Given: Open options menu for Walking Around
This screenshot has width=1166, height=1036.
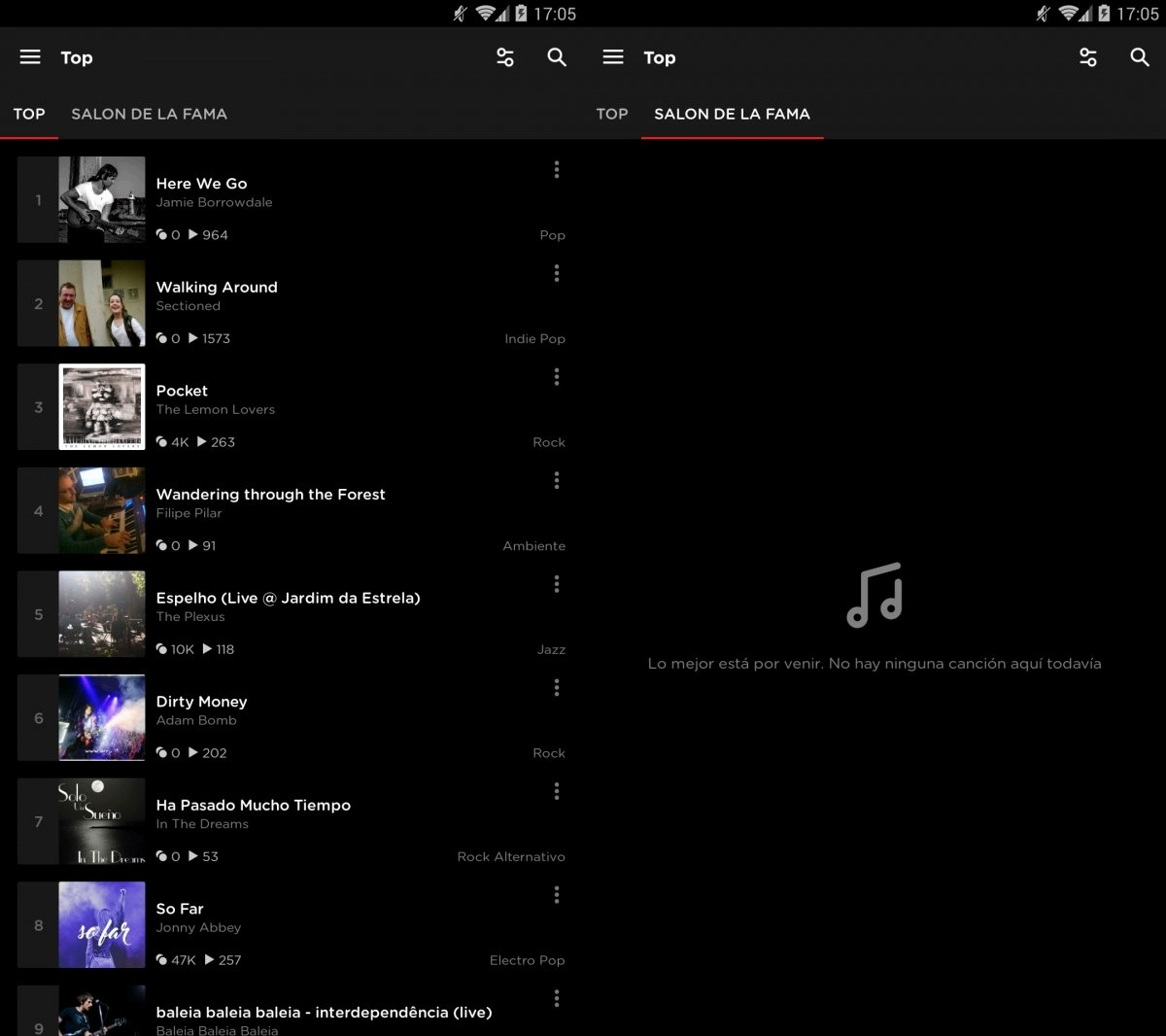Looking at the screenshot, I should click(557, 273).
